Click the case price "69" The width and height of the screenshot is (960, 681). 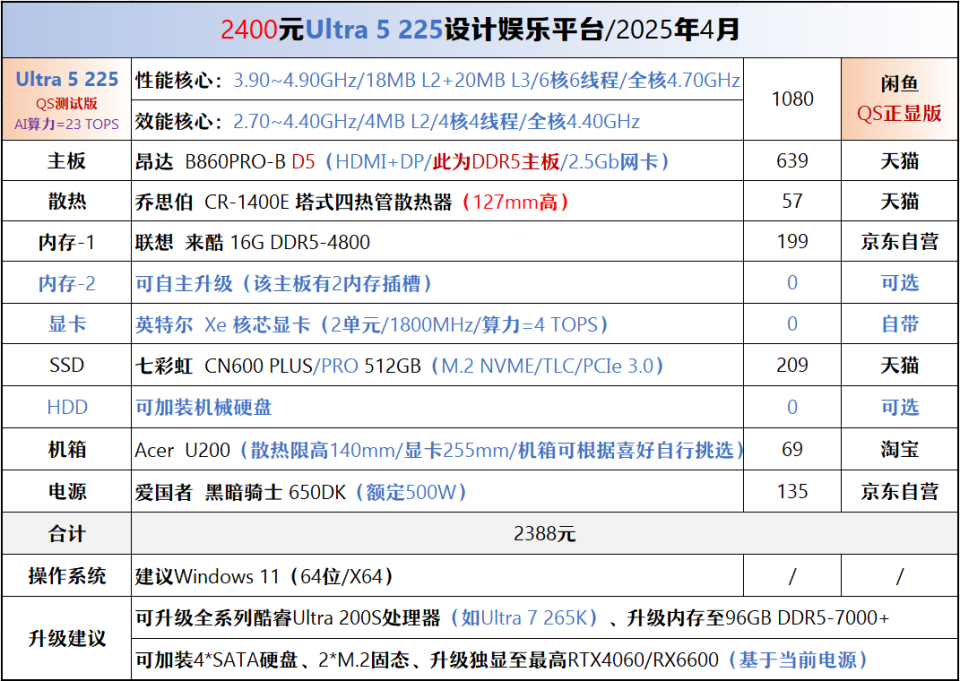click(x=792, y=449)
